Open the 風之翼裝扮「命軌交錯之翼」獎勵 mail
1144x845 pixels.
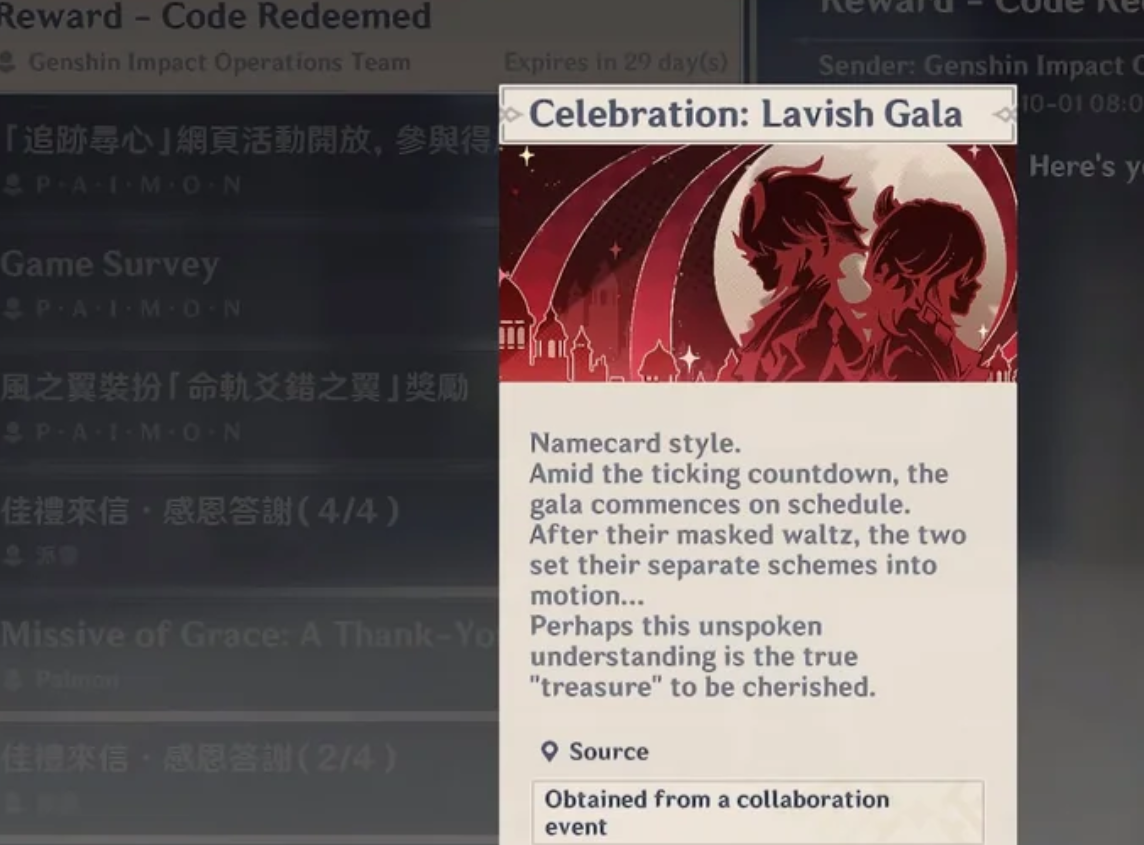[x=250, y=406]
